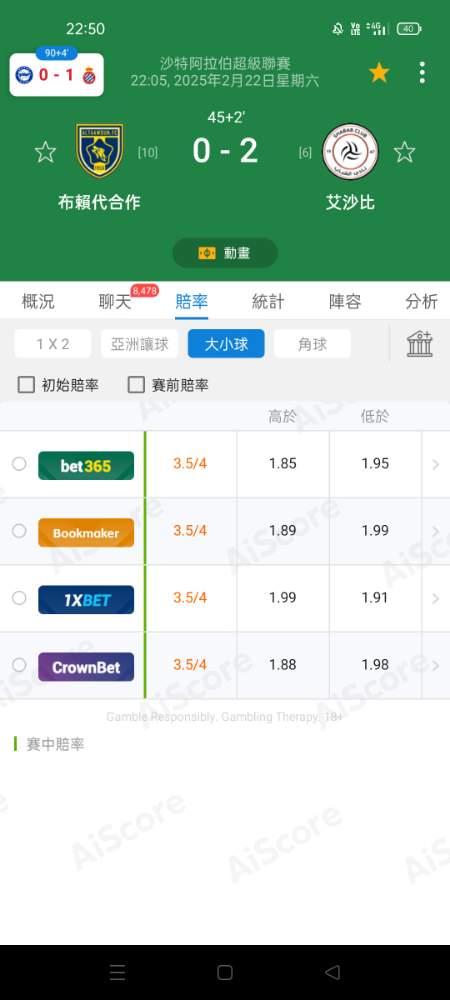
Task: Tap 1XBET under odds 1.91
Action: pos(375,598)
